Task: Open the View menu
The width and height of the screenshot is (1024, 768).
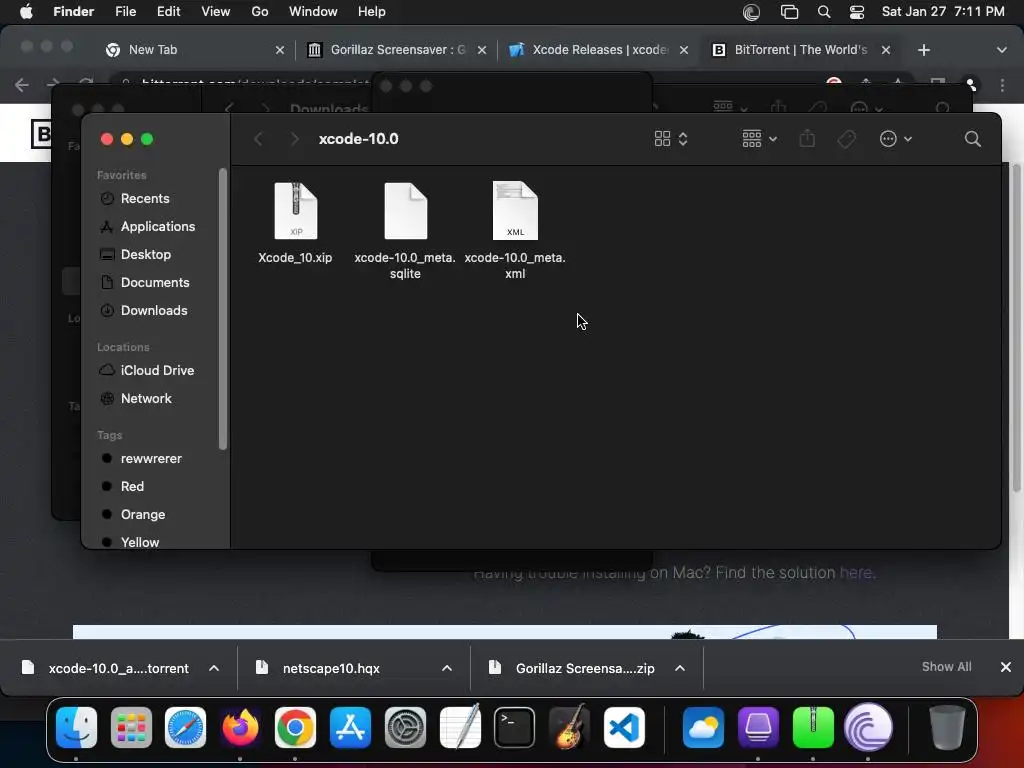Action: [216, 12]
